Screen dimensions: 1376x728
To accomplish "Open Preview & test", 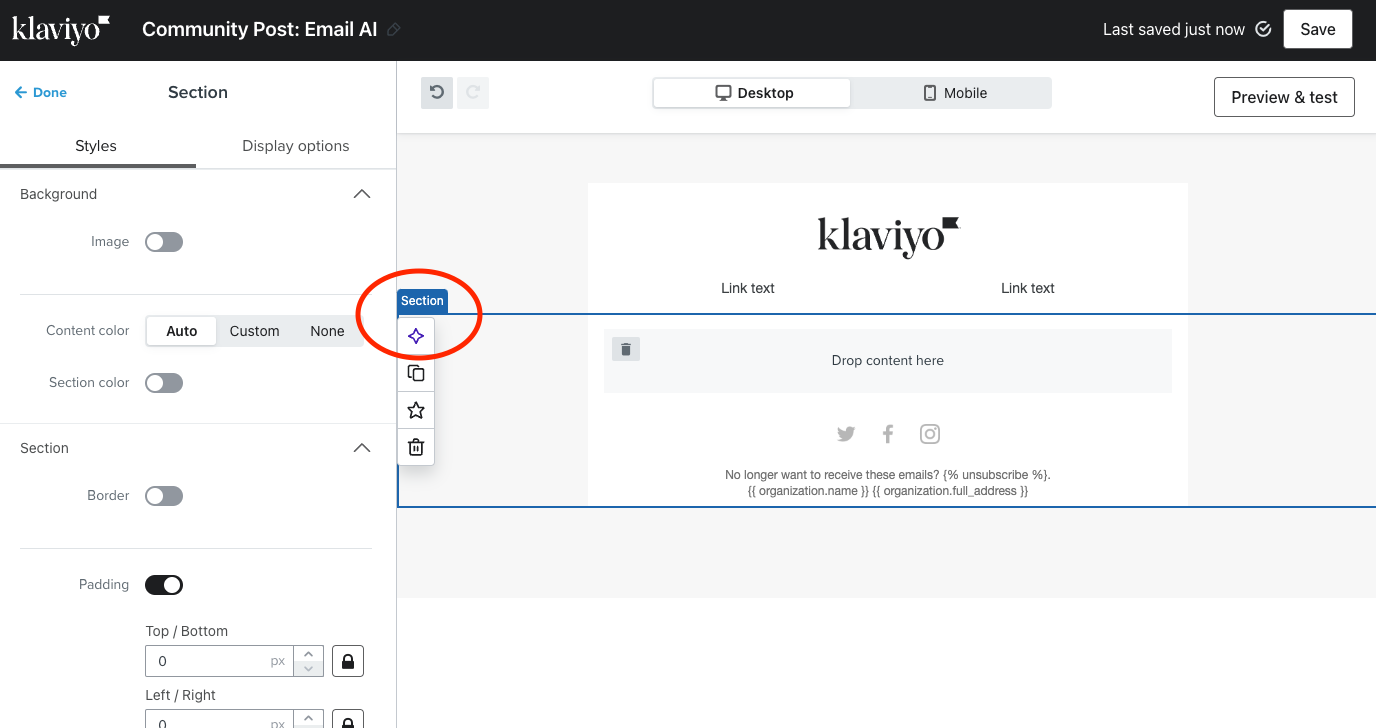I will pyautogui.click(x=1284, y=97).
